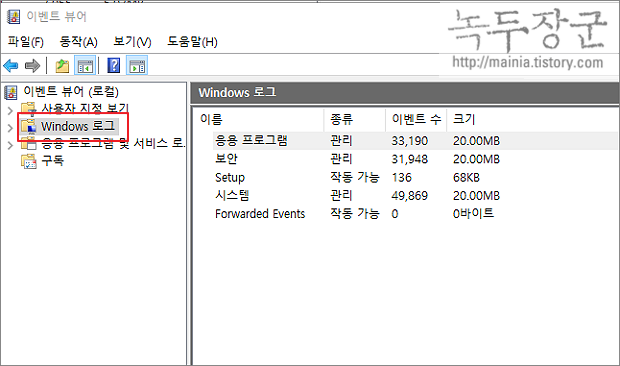Select 응용 프로그램 및 서비스 로그 in tree
The height and width of the screenshot is (366, 620).
[x=113, y=143]
